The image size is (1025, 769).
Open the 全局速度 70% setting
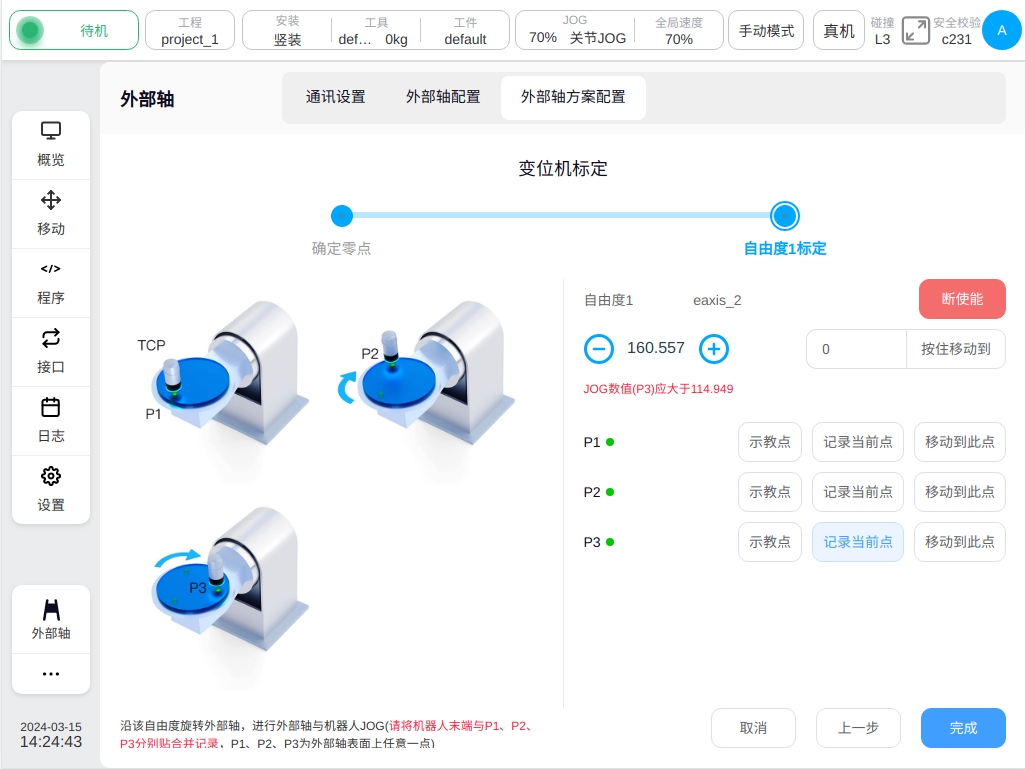click(x=679, y=31)
